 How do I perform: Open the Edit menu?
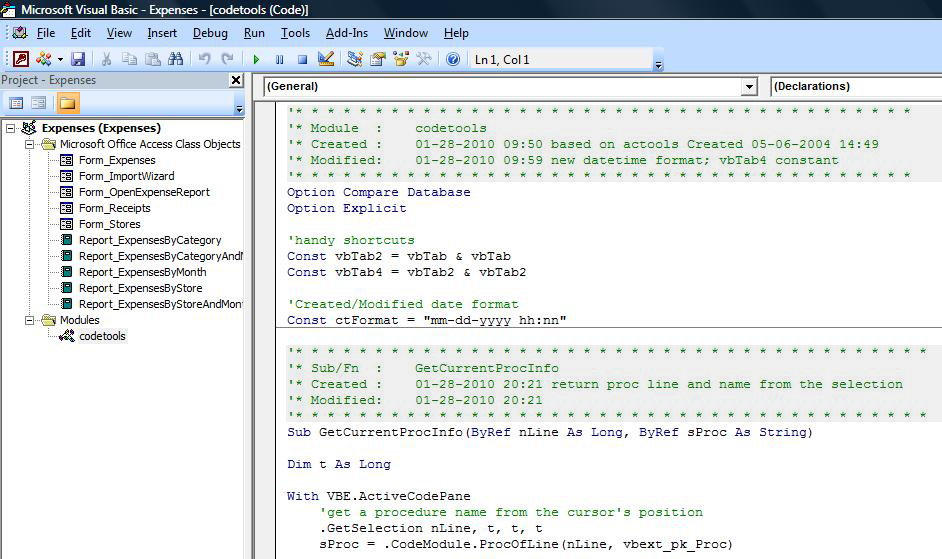click(x=81, y=33)
